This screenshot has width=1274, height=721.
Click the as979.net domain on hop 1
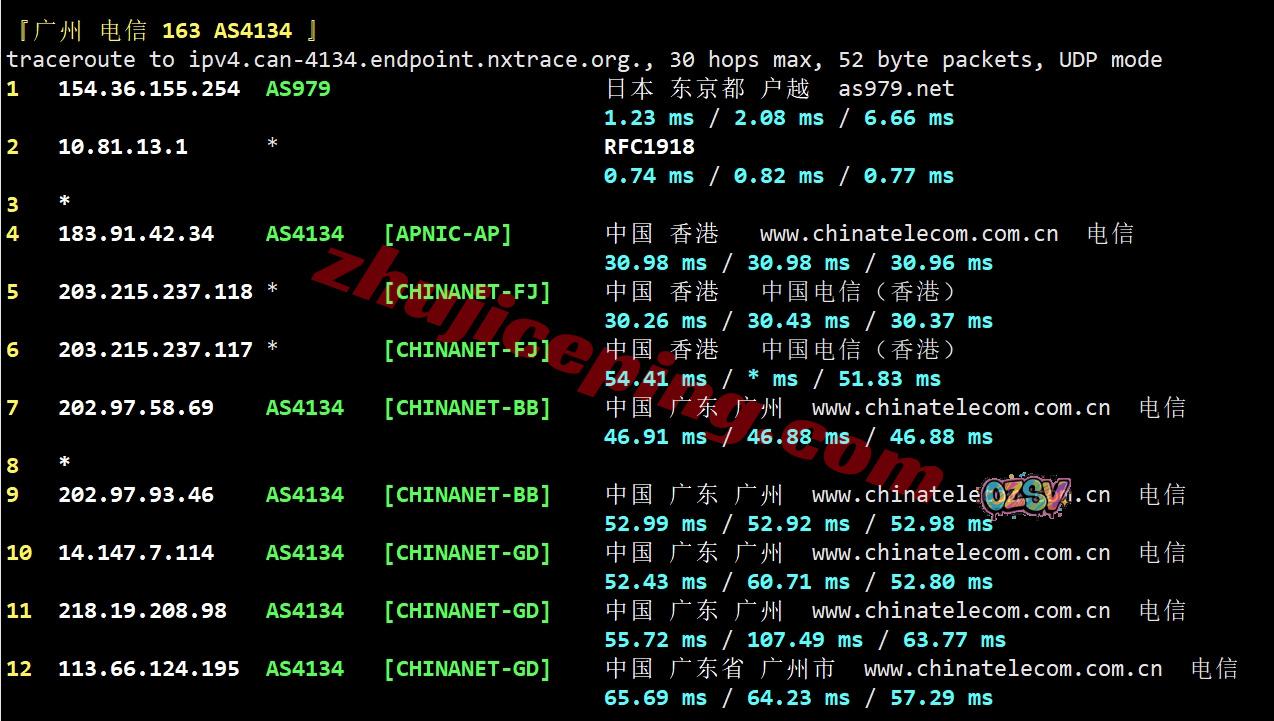896,89
